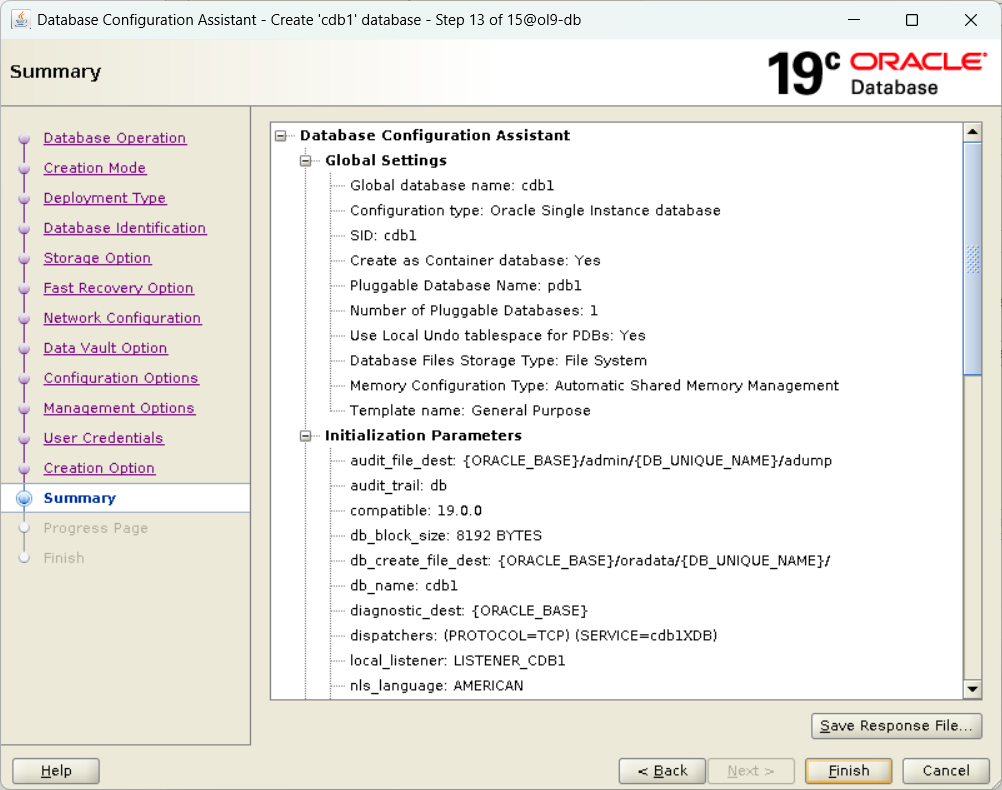Go to the Database Operation step
This screenshot has height=790, width=1002.
(115, 138)
